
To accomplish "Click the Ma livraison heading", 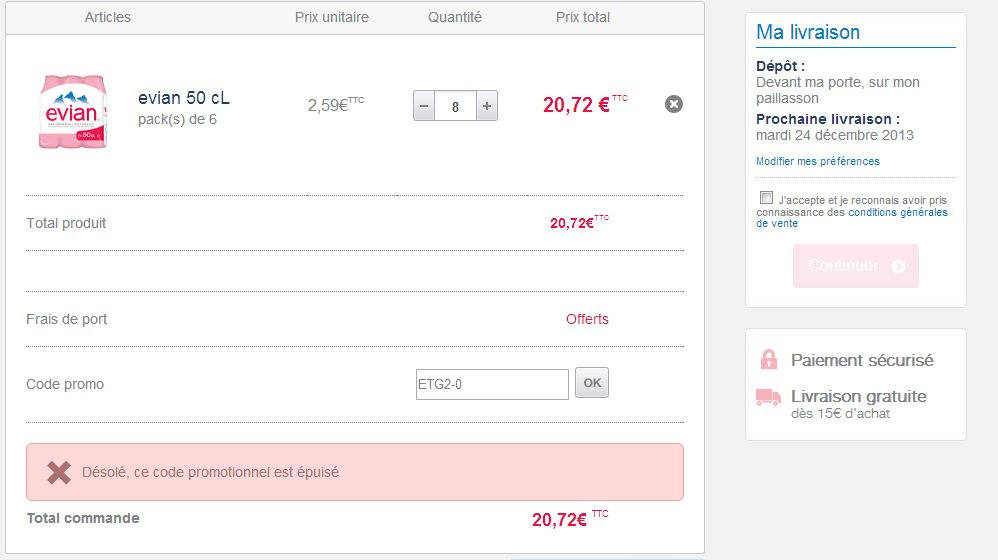I will click(808, 32).
